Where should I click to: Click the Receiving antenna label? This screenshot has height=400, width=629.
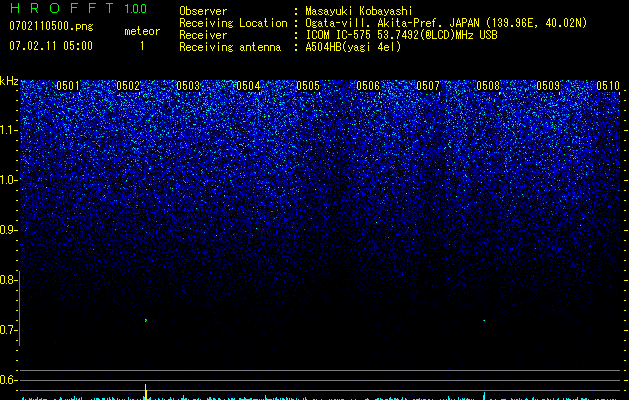230,47
